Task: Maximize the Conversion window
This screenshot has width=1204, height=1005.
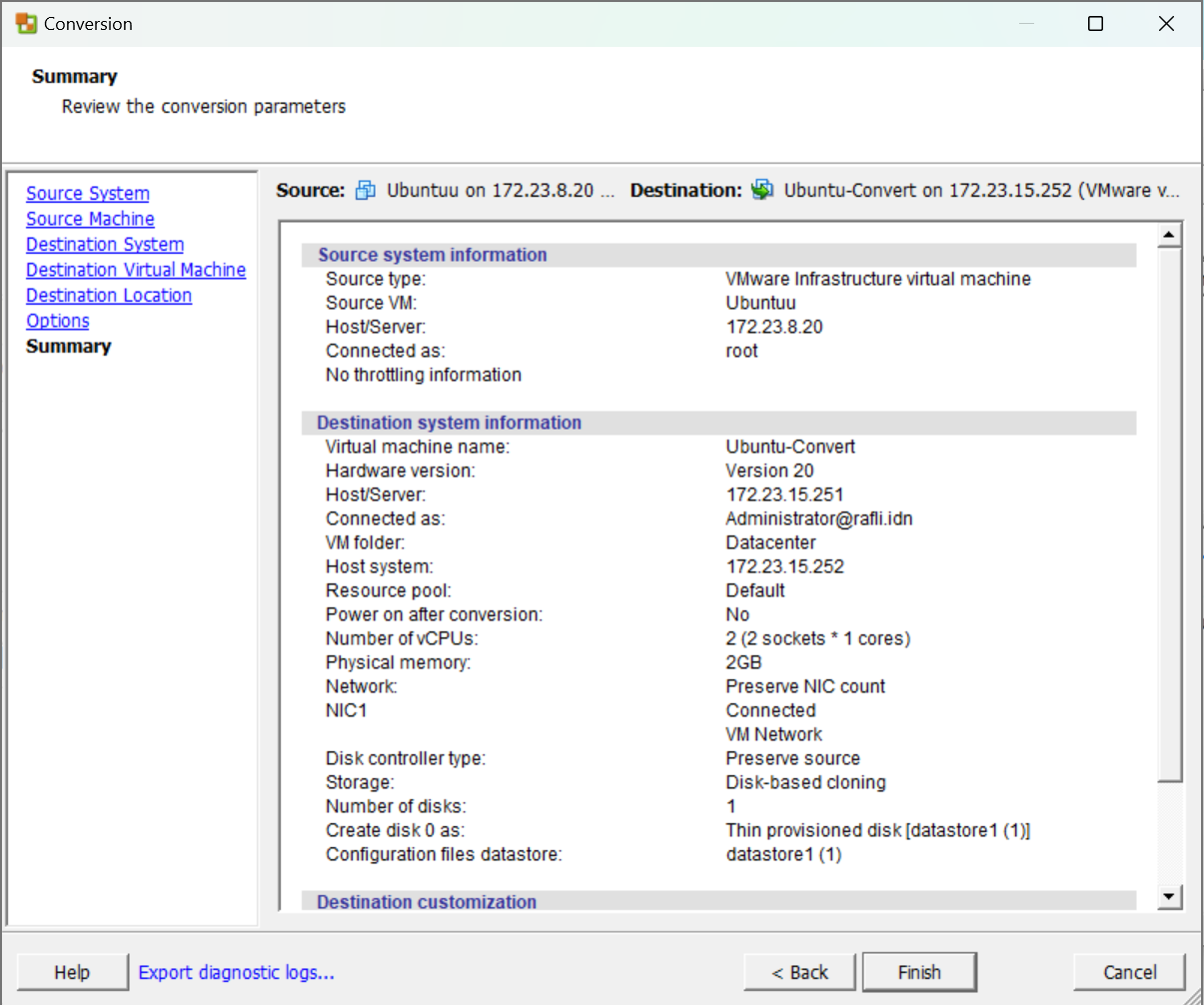Action: [1095, 23]
